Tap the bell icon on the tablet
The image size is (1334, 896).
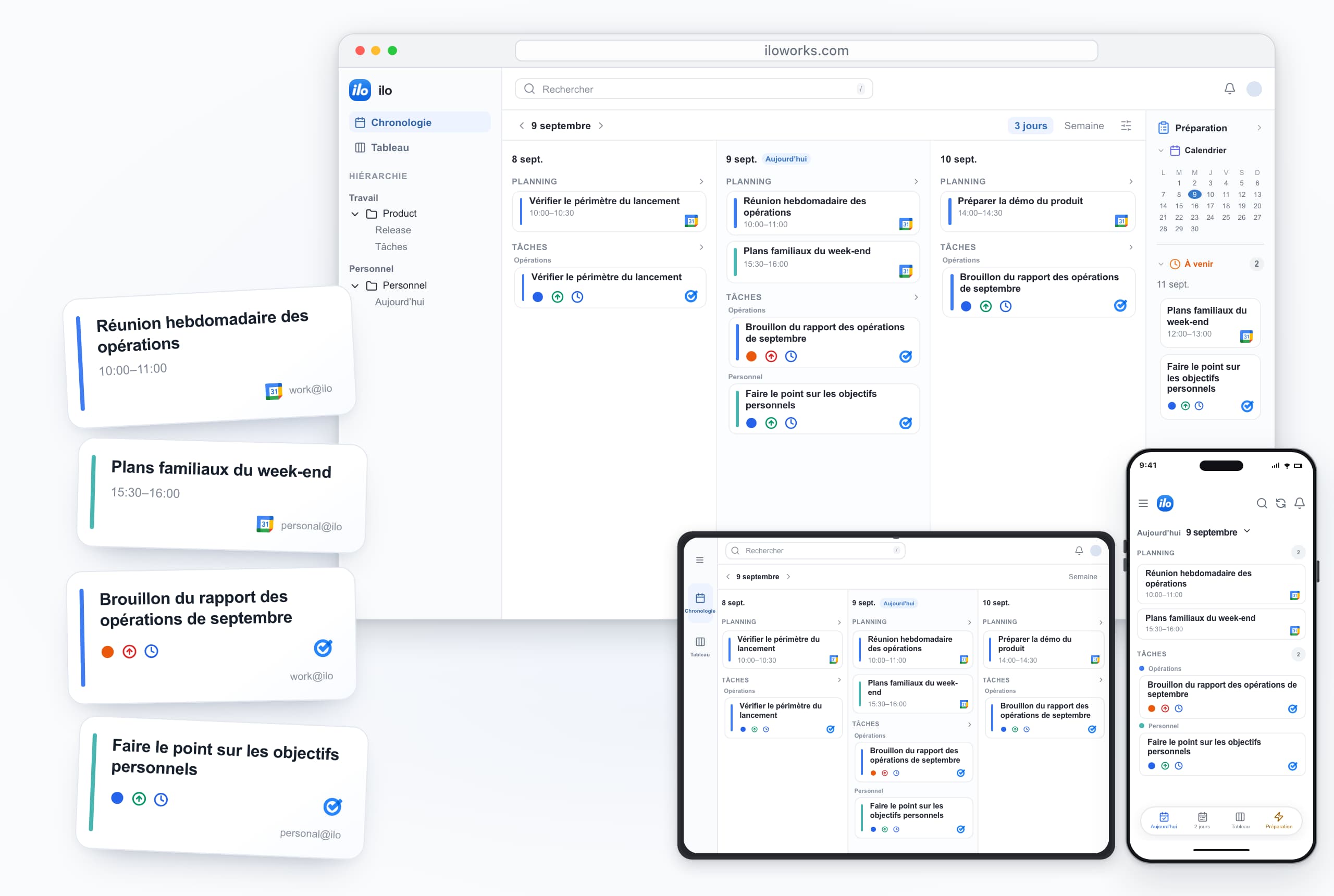point(1079,550)
